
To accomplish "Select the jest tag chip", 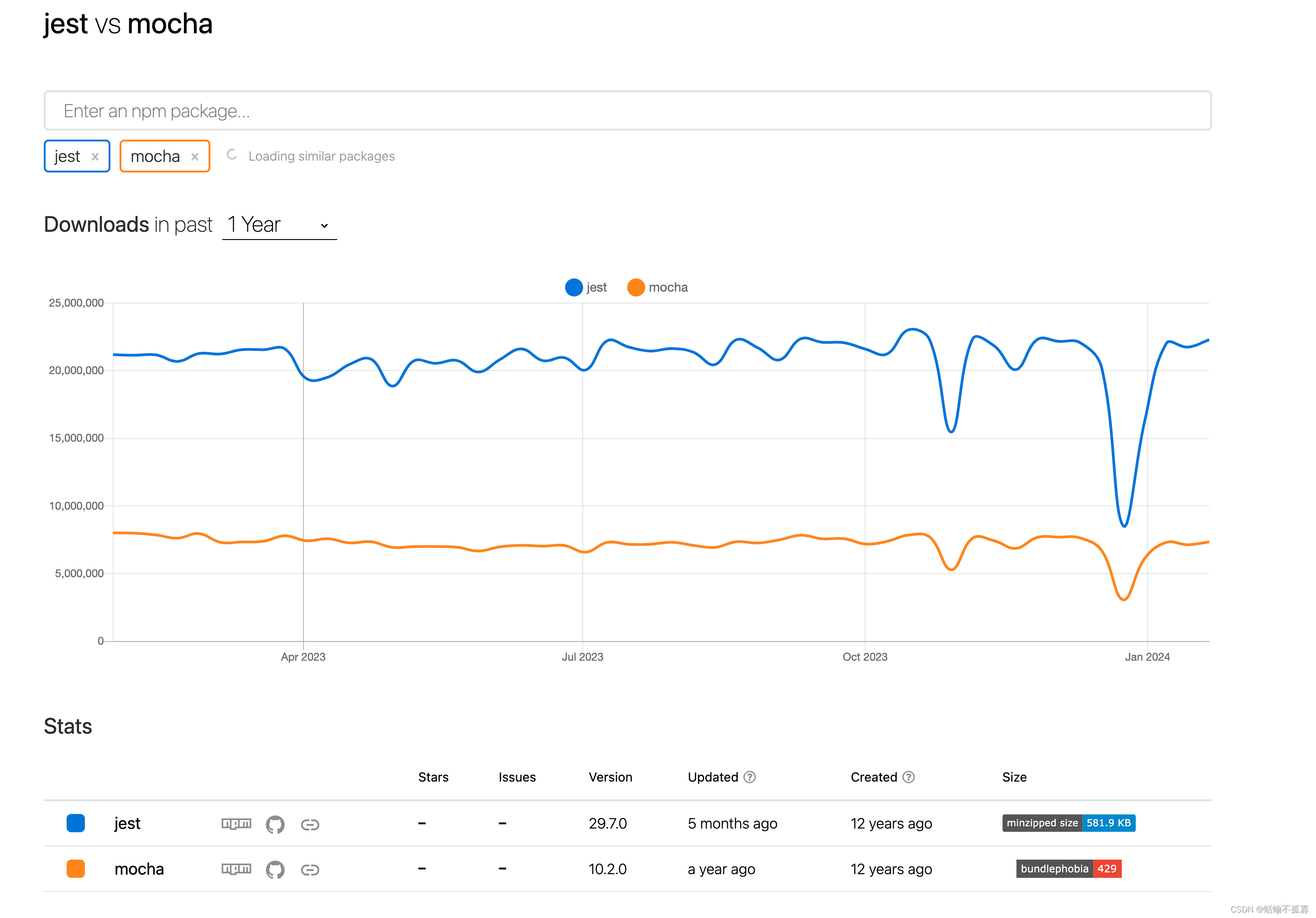I will tap(77, 156).
